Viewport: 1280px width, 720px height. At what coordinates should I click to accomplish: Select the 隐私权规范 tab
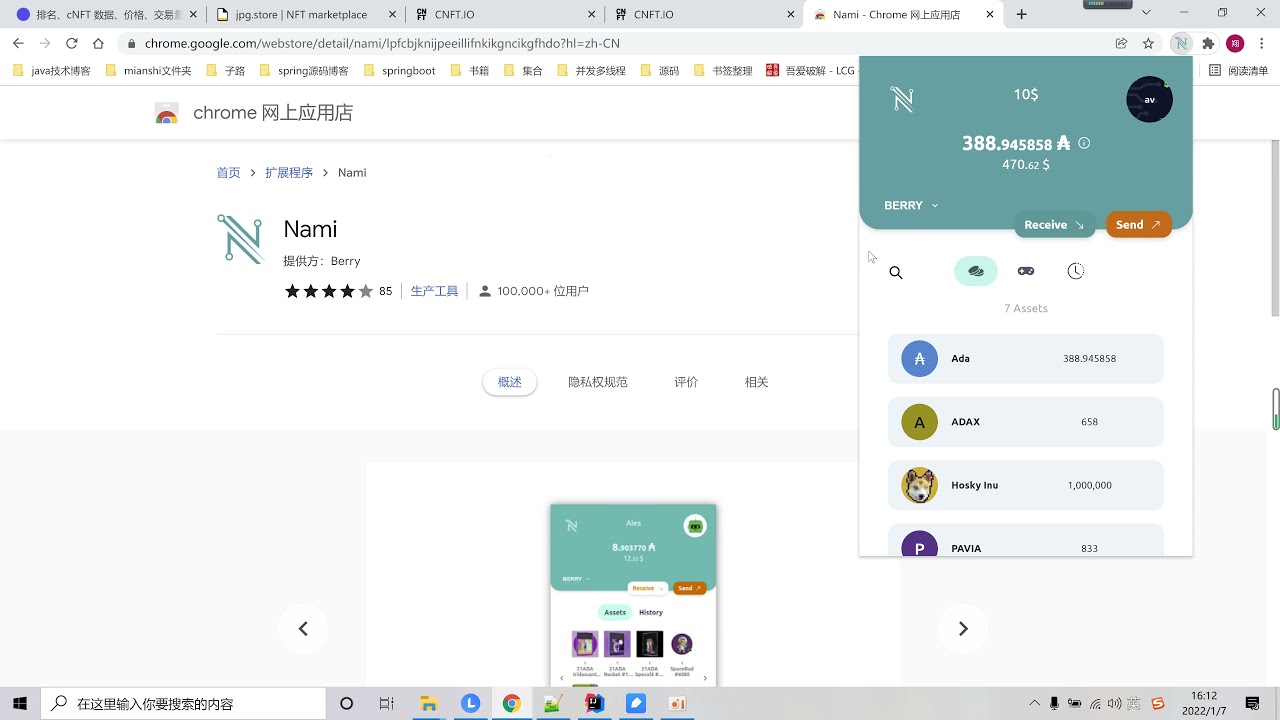pyautogui.click(x=598, y=382)
